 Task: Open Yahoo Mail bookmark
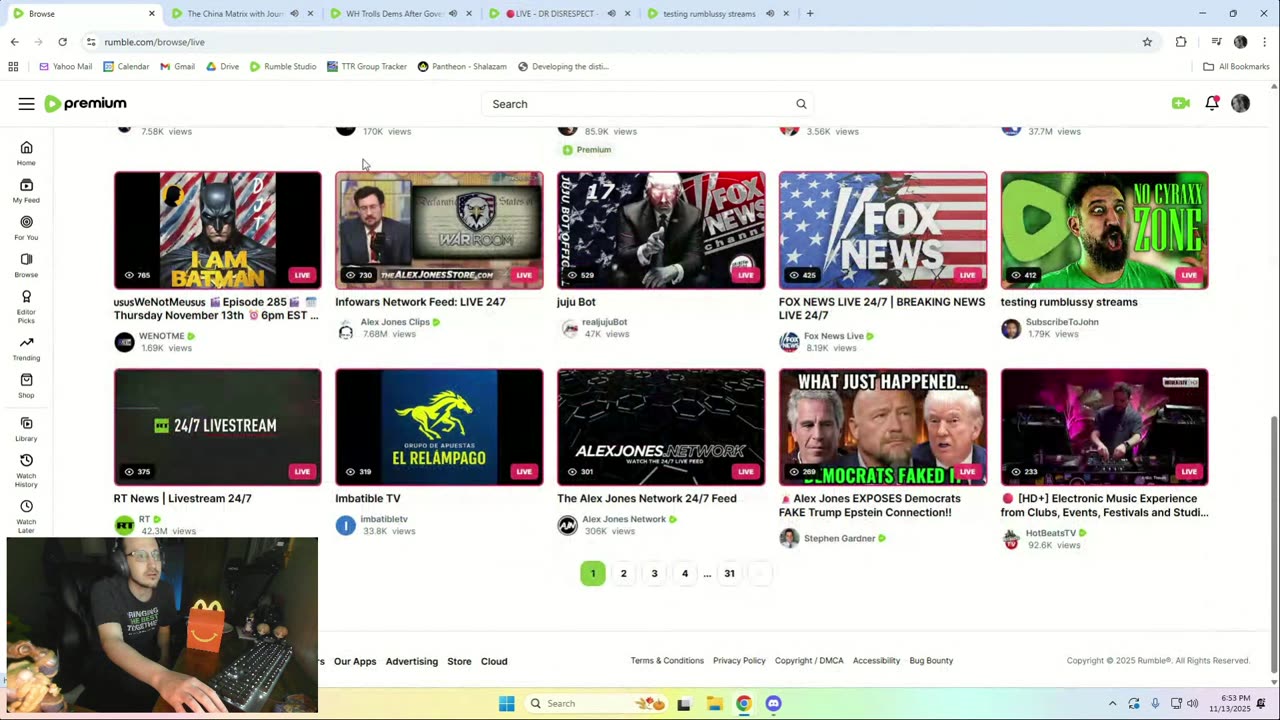[x=66, y=67]
